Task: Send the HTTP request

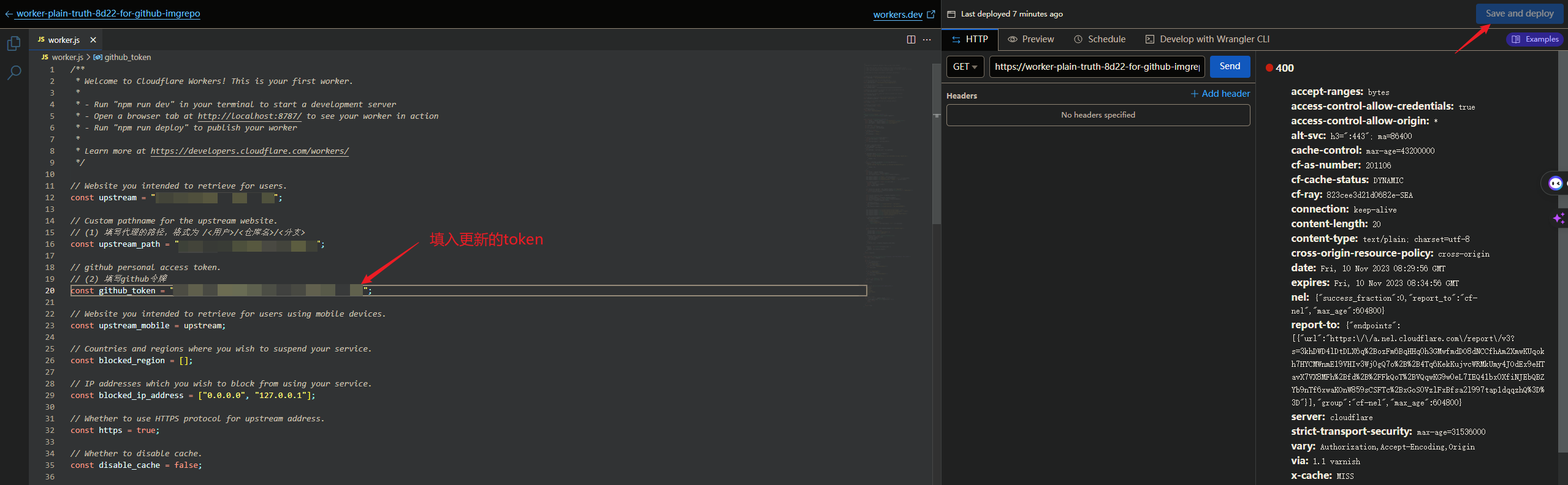Action: click(x=1230, y=66)
